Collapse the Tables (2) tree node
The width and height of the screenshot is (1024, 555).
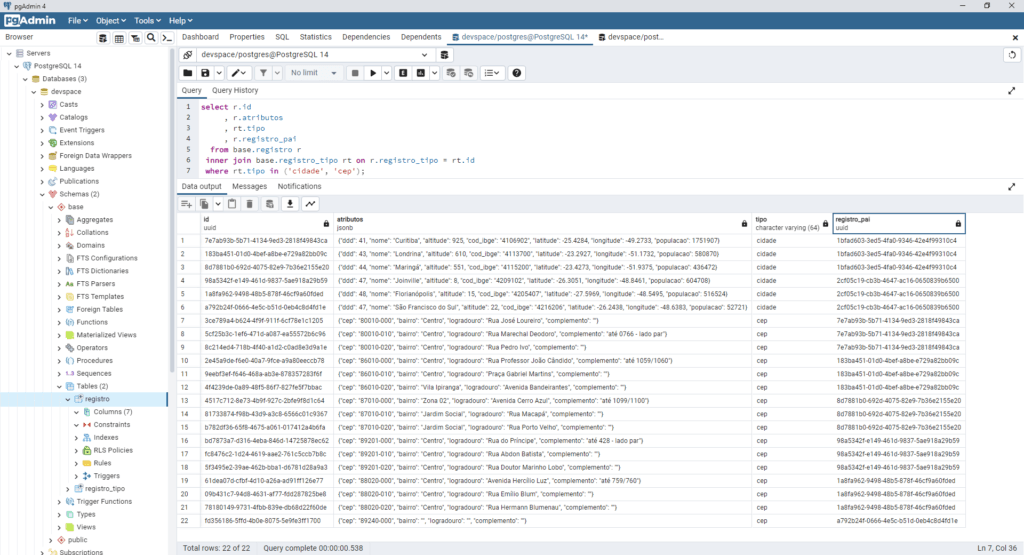(x=59, y=387)
